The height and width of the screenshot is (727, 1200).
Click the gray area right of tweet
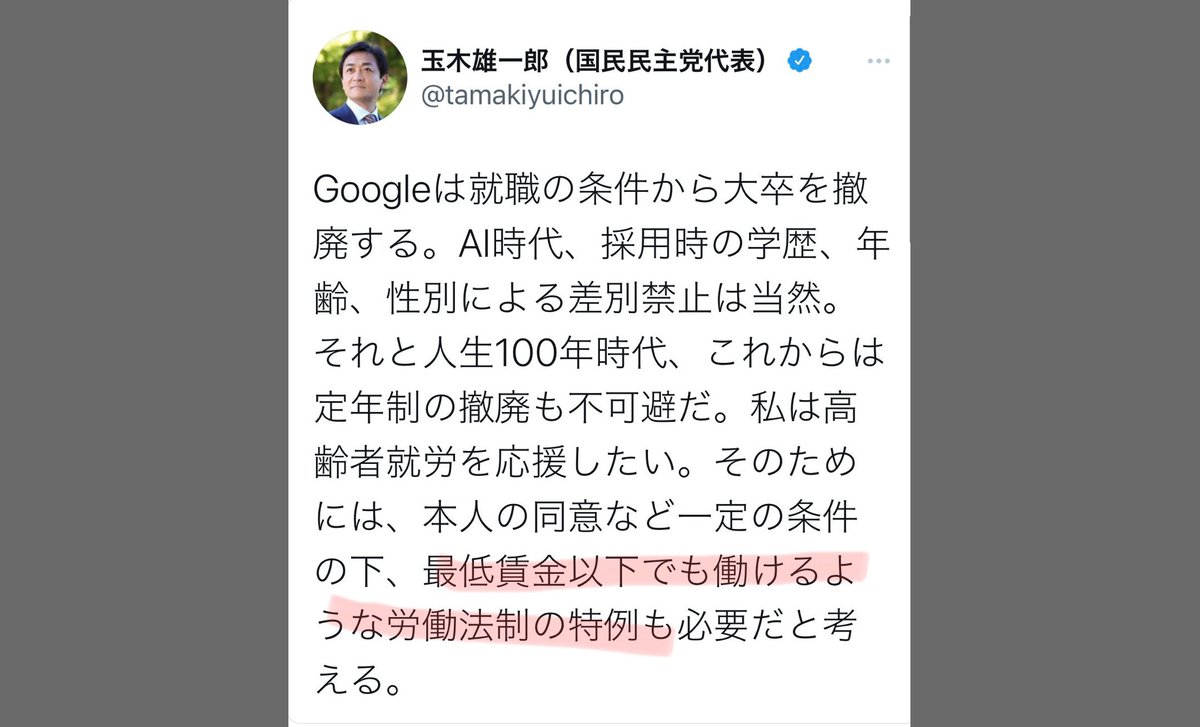[1055, 363]
